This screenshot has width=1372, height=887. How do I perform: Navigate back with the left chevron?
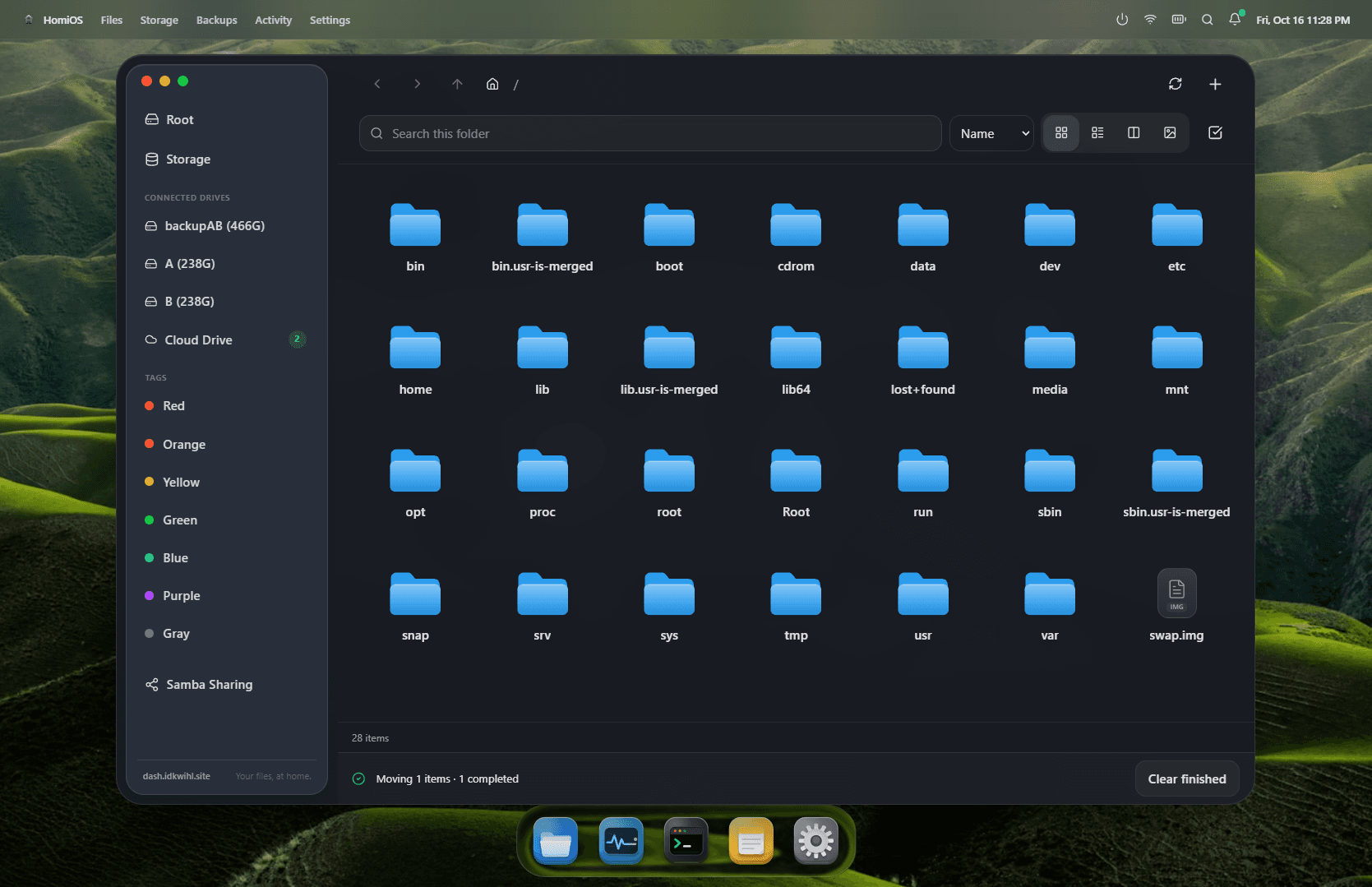pyautogui.click(x=377, y=84)
